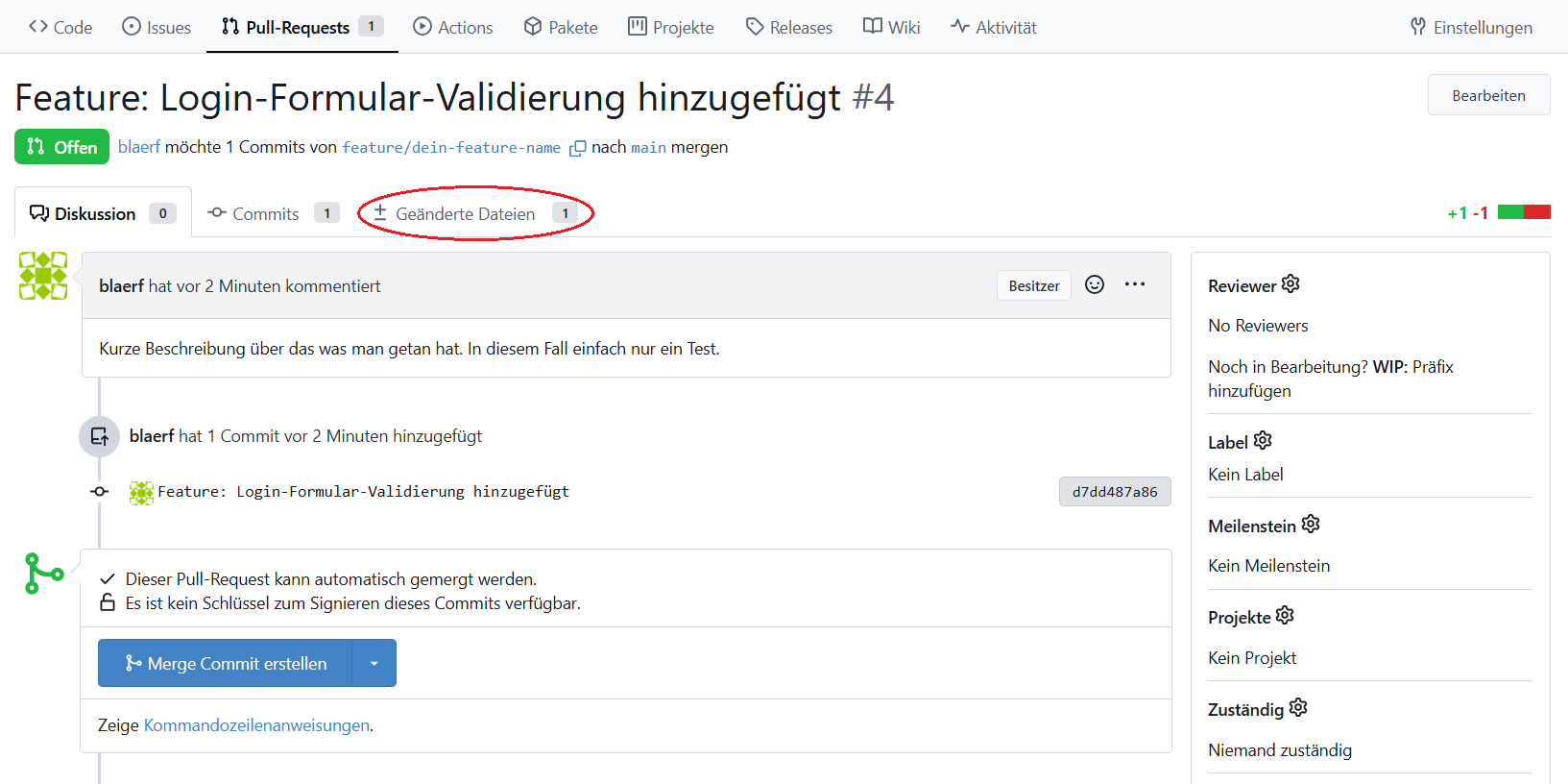Copy the branch name feature/dein-feature-name
1568x784 pixels.
click(577, 148)
